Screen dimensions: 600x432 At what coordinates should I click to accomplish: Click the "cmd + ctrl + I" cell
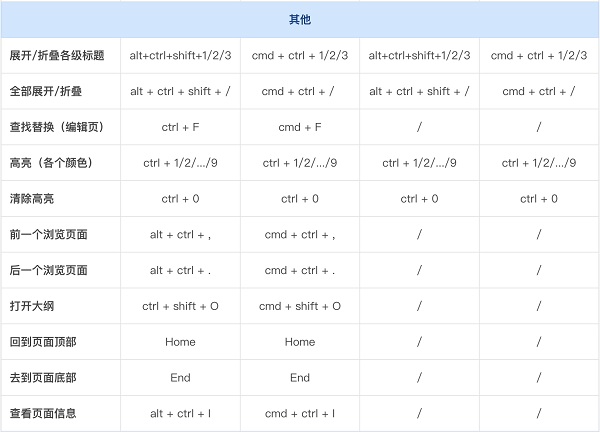(x=300, y=413)
